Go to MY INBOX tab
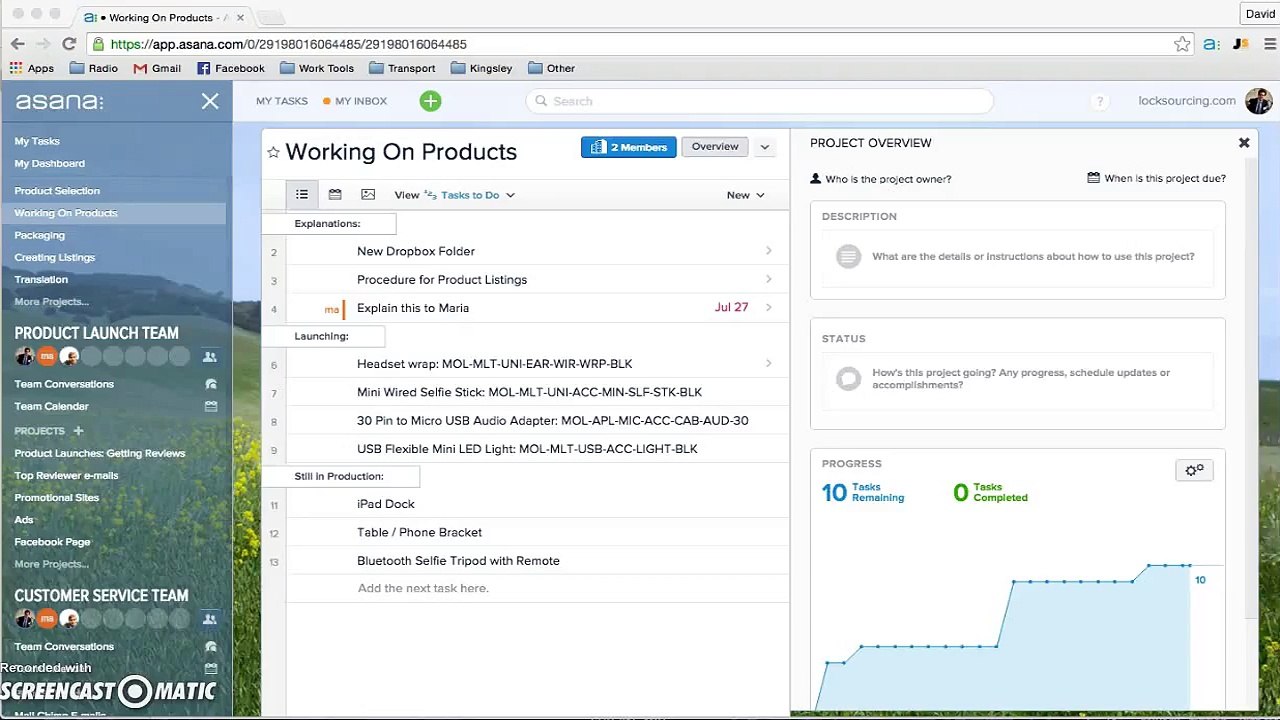Viewport: 1280px width, 720px height. [354, 101]
